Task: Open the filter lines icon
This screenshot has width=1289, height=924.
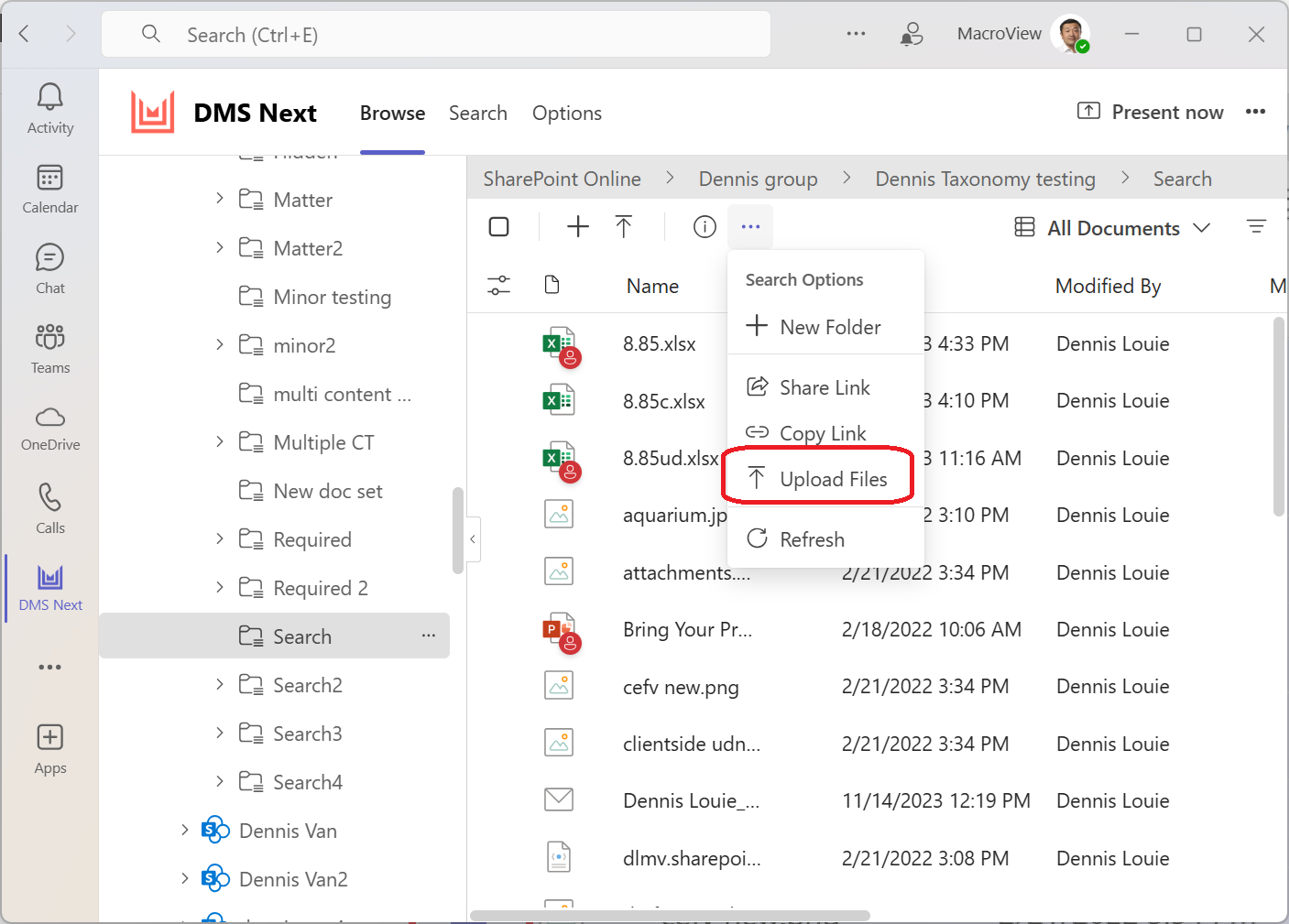Action: pos(1257,226)
